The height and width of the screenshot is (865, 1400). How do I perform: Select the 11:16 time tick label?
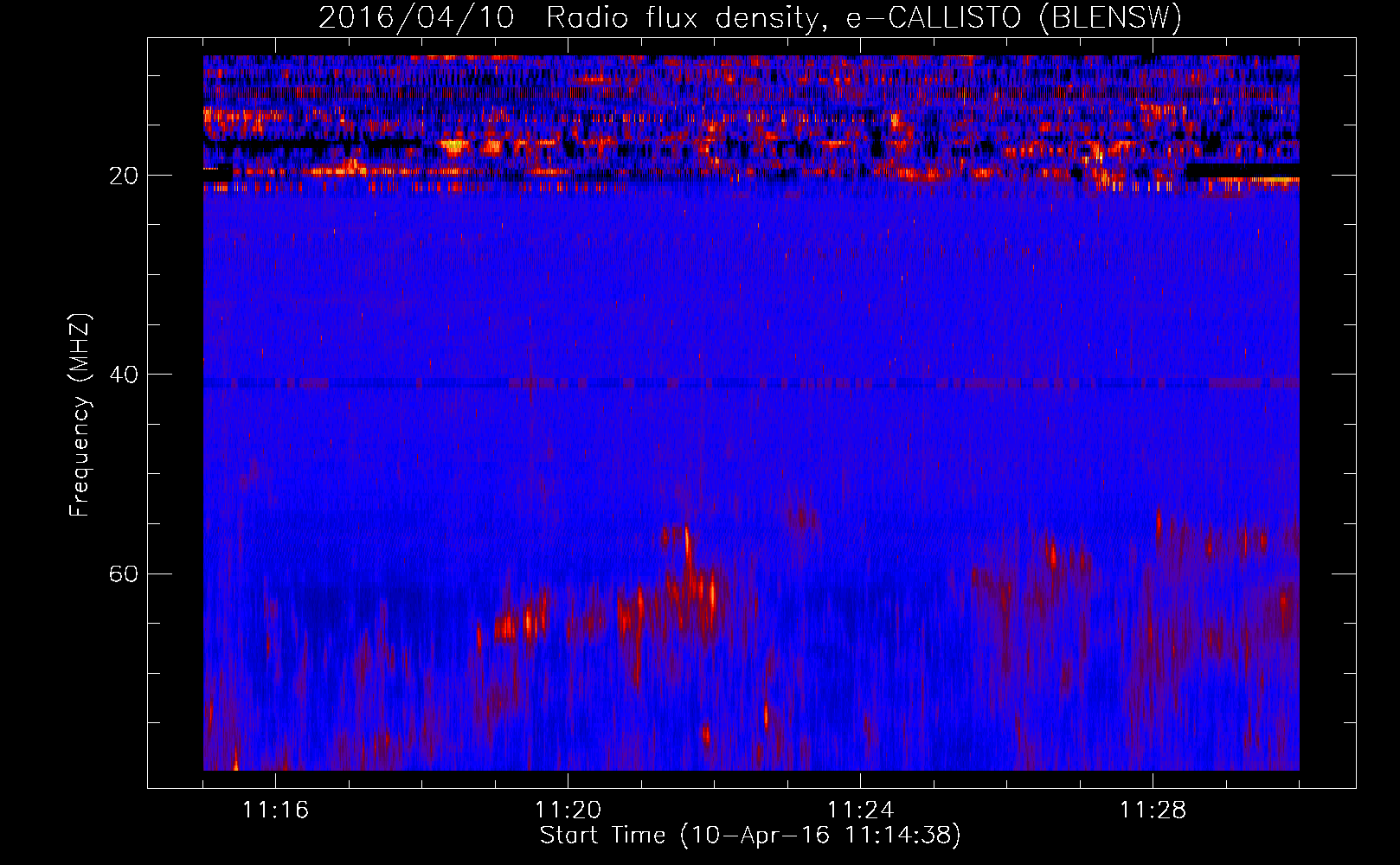[275, 811]
